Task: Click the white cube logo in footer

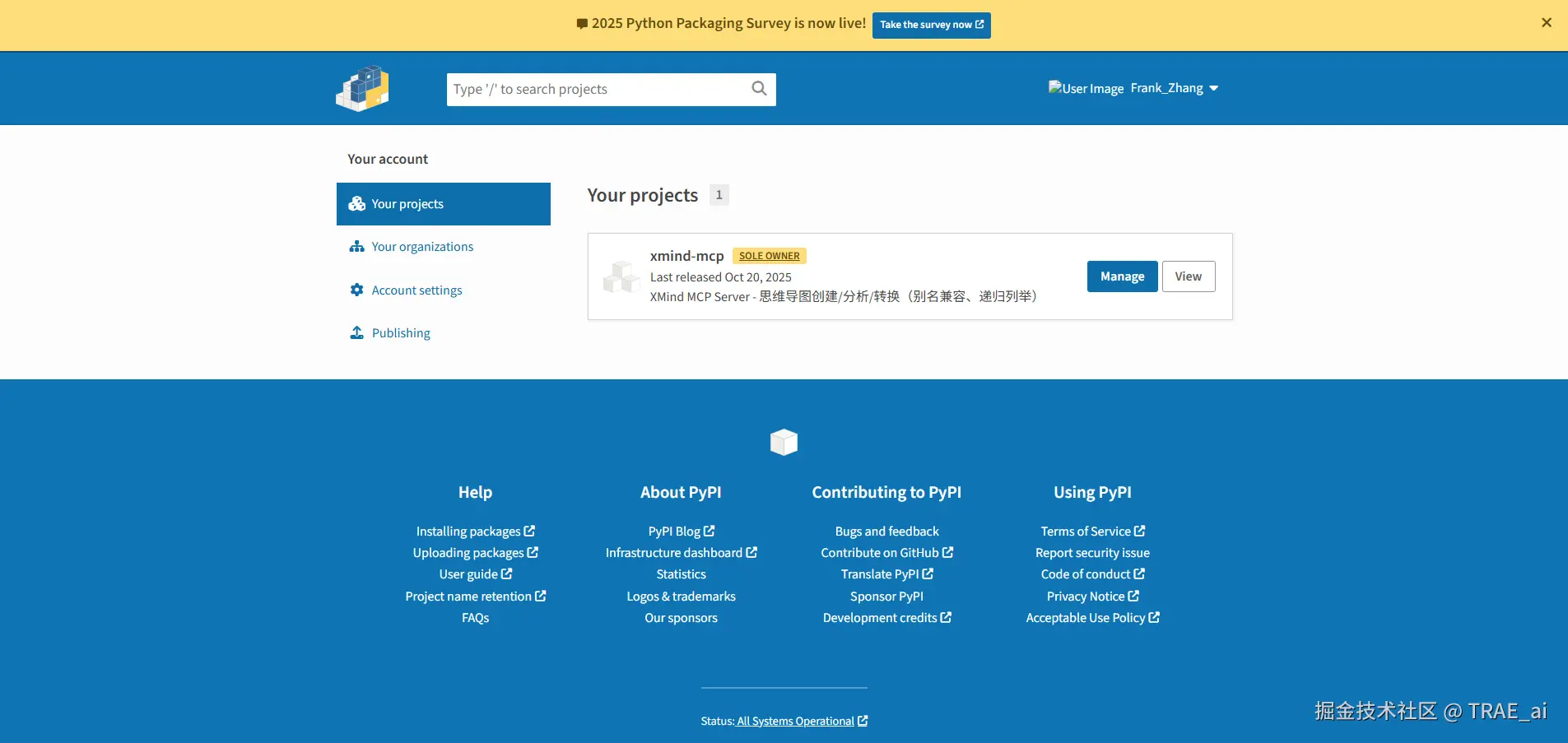Action: click(784, 442)
